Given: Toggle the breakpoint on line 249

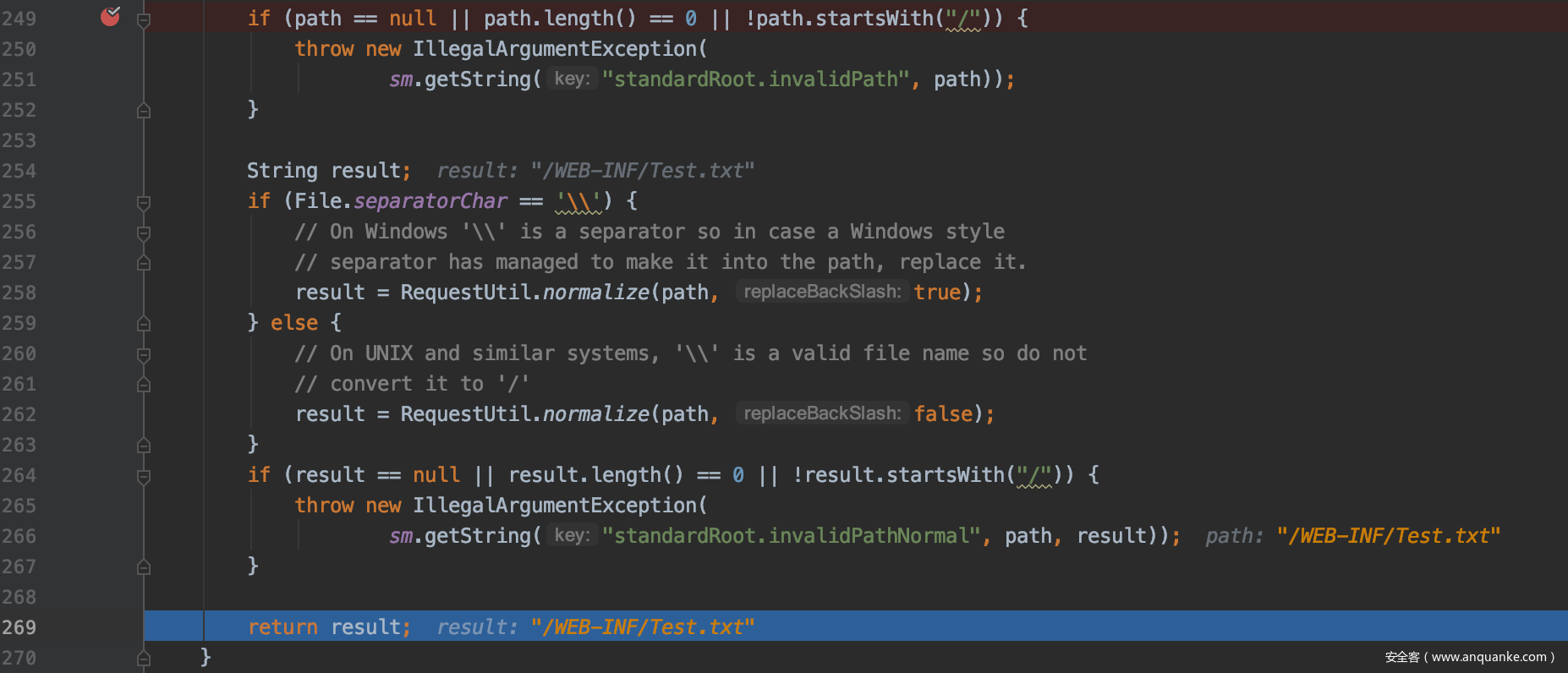Looking at the screenshot, I should click(110, 17).
